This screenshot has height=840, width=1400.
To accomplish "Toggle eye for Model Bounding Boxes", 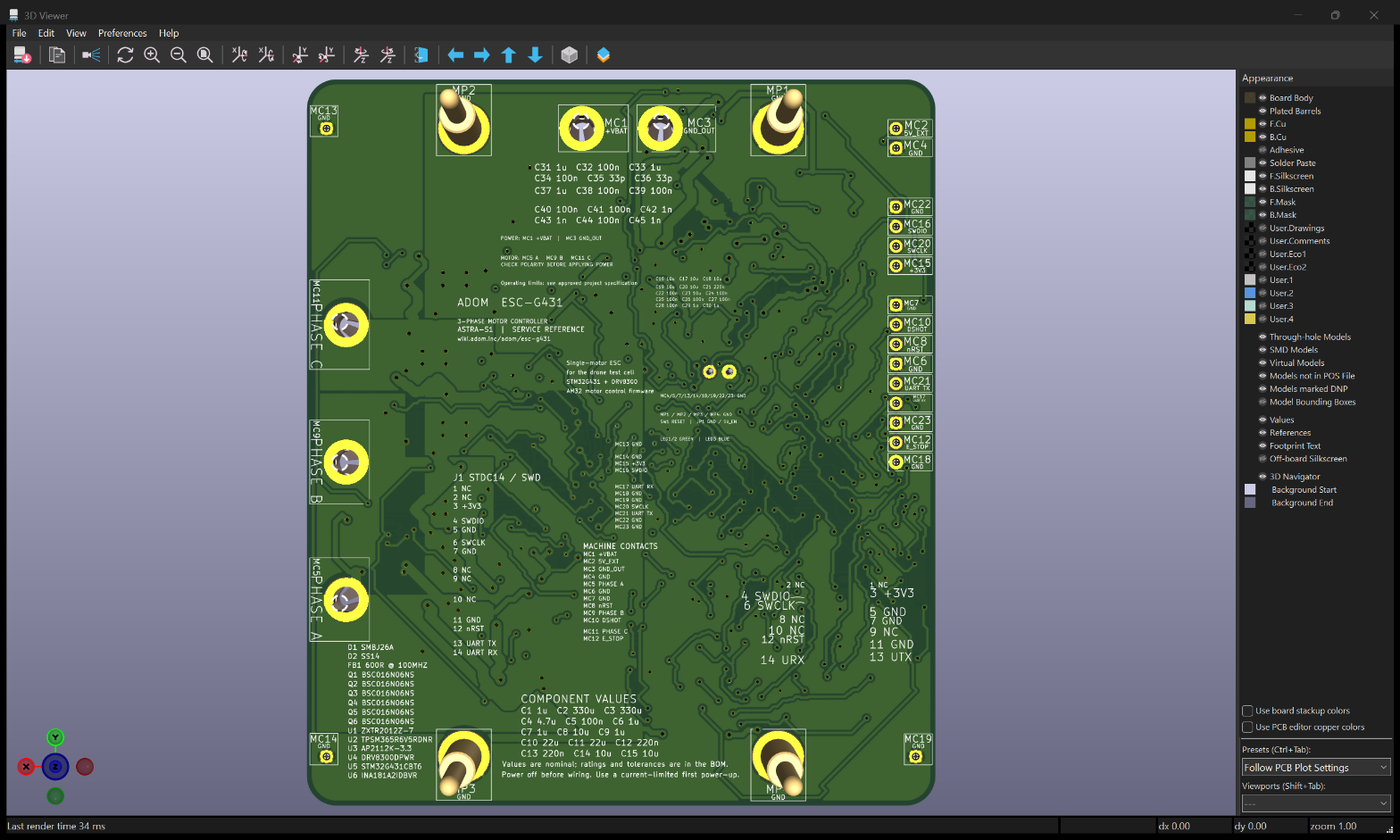I will click(1263, 402).
